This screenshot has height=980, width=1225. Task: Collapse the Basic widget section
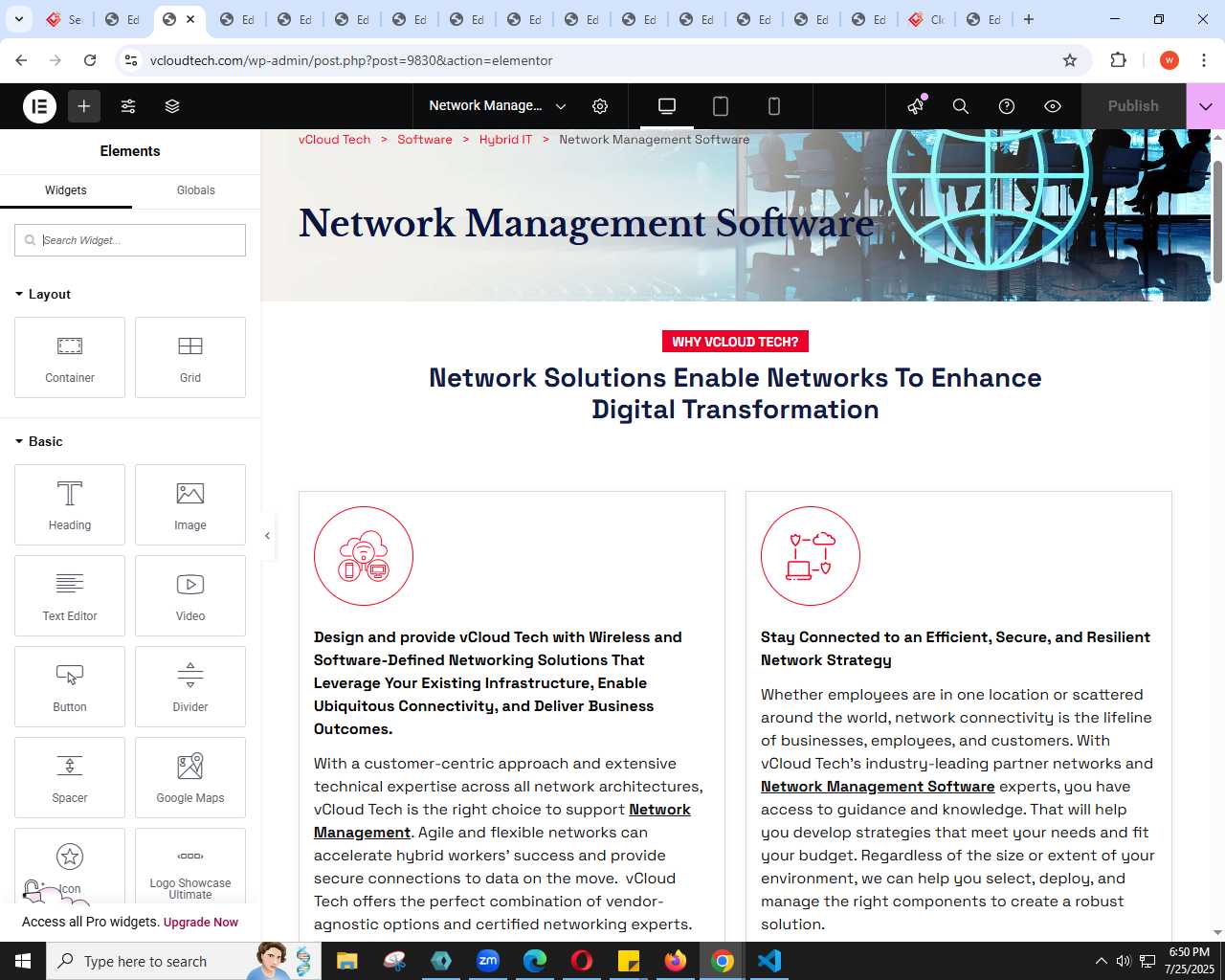pyautogui.click(x=39, y=441)
